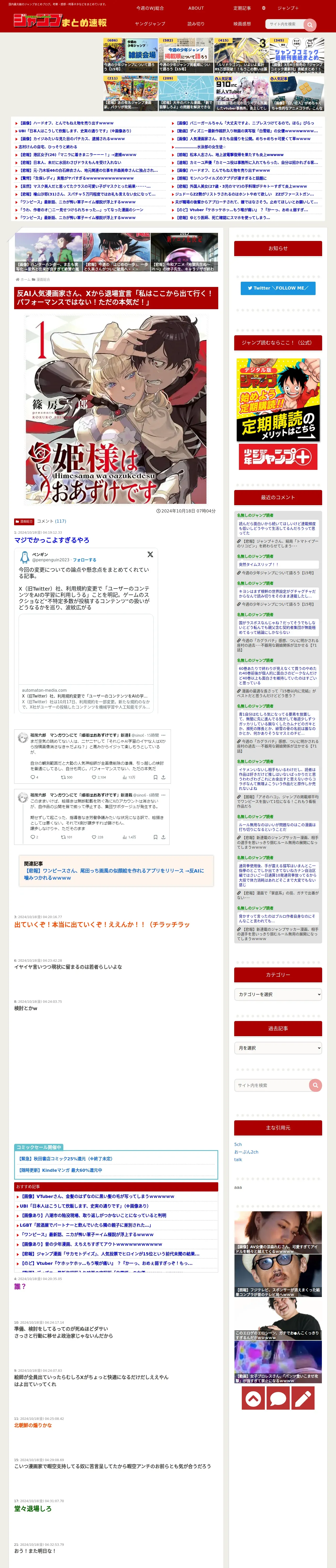The image size is (336, 1568).
Task: Click the scroll-to-top chevron icon
Action: coord(253,1399)
